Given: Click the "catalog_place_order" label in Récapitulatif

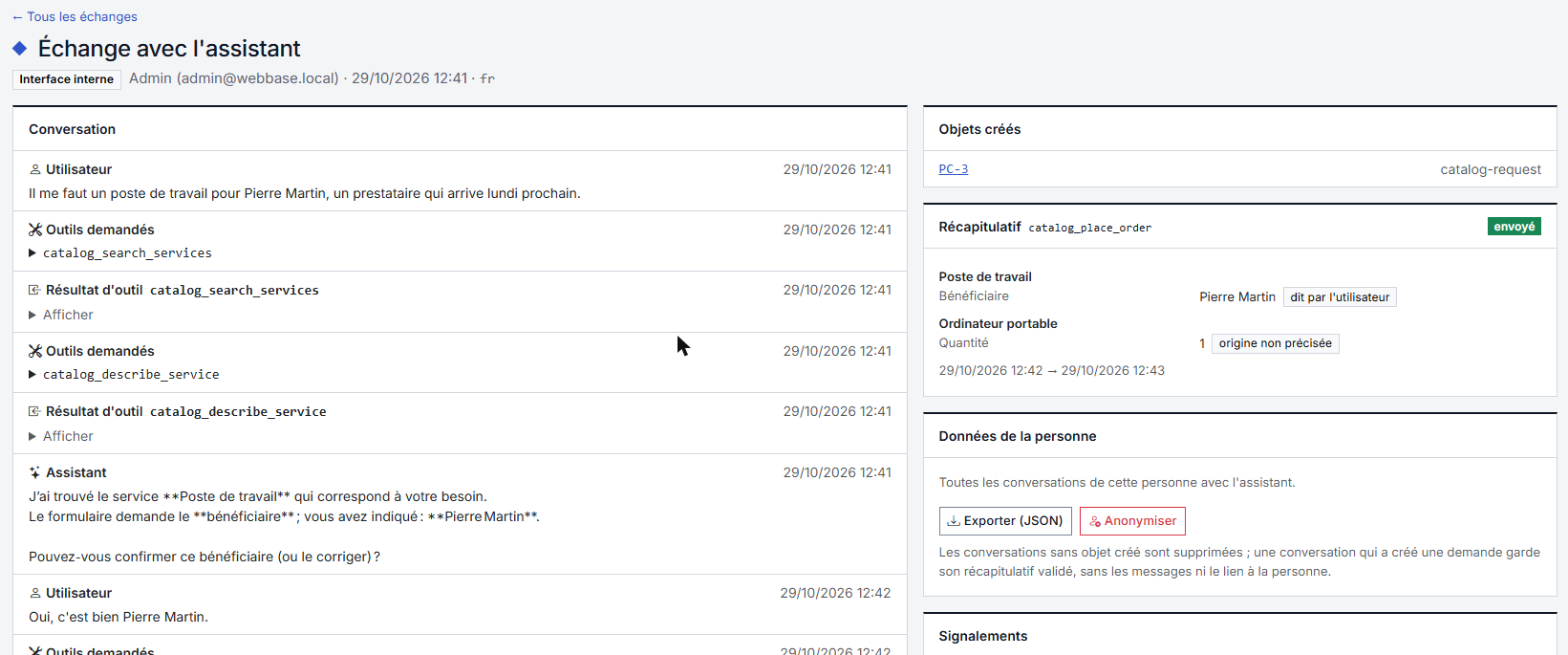Looking at the screenshot, I should click(x=1090, y=228).
